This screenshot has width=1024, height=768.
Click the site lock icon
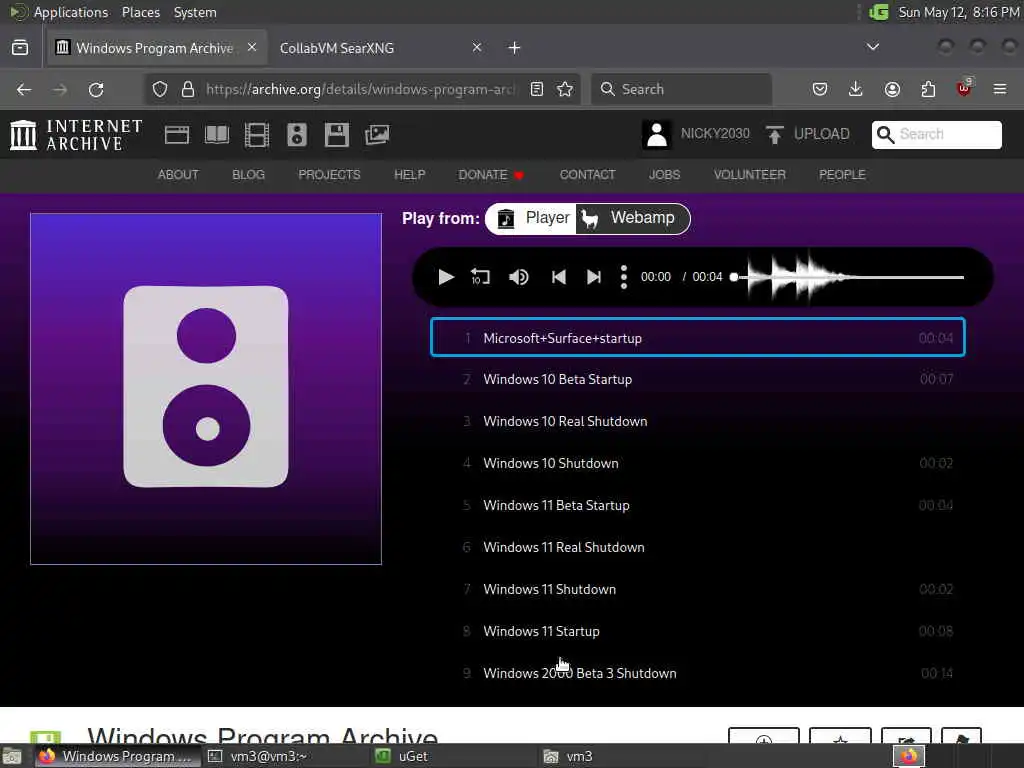[188, 89]
